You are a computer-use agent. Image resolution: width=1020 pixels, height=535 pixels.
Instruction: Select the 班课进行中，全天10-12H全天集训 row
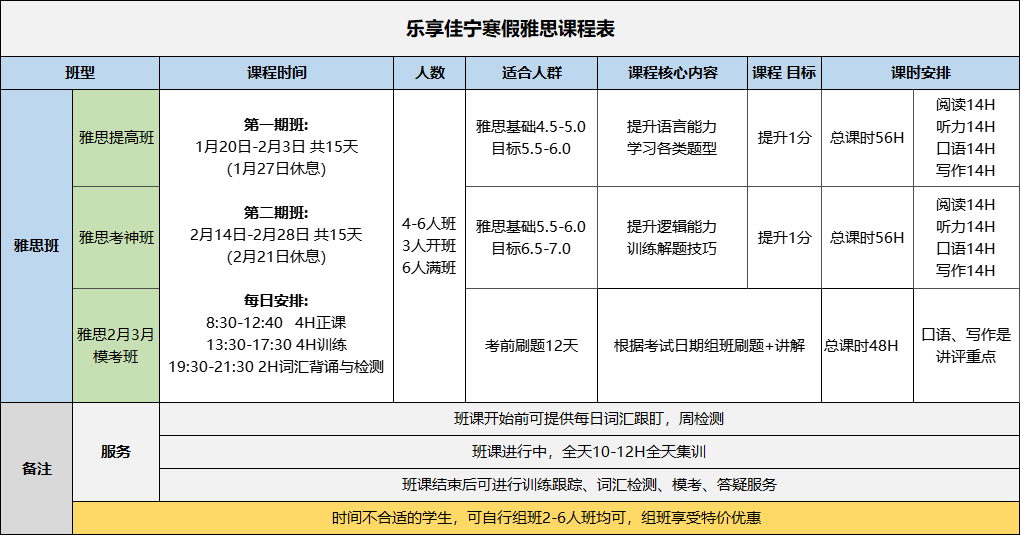(589, 452)
